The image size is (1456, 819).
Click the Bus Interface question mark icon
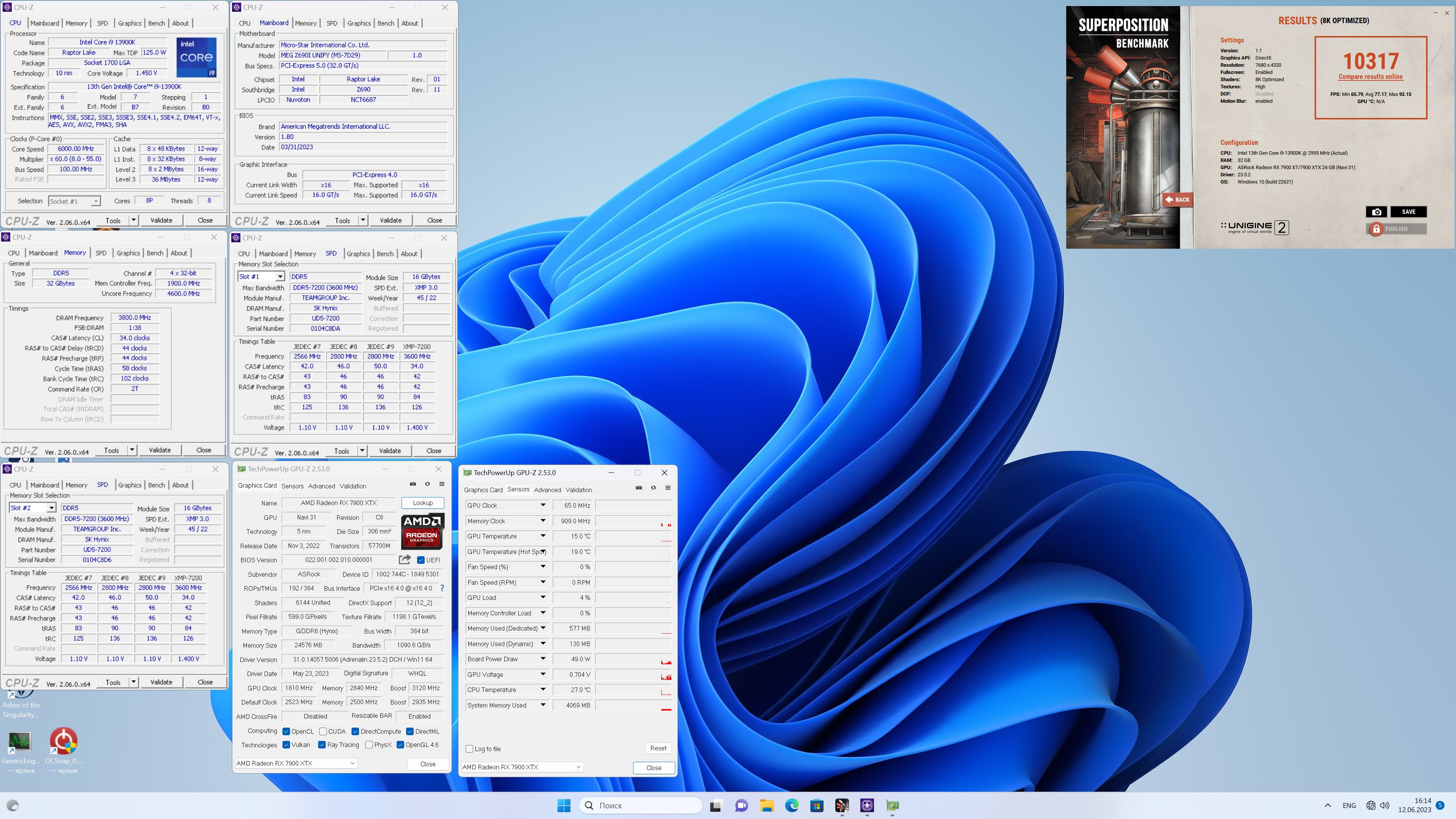tap(442, 588)
